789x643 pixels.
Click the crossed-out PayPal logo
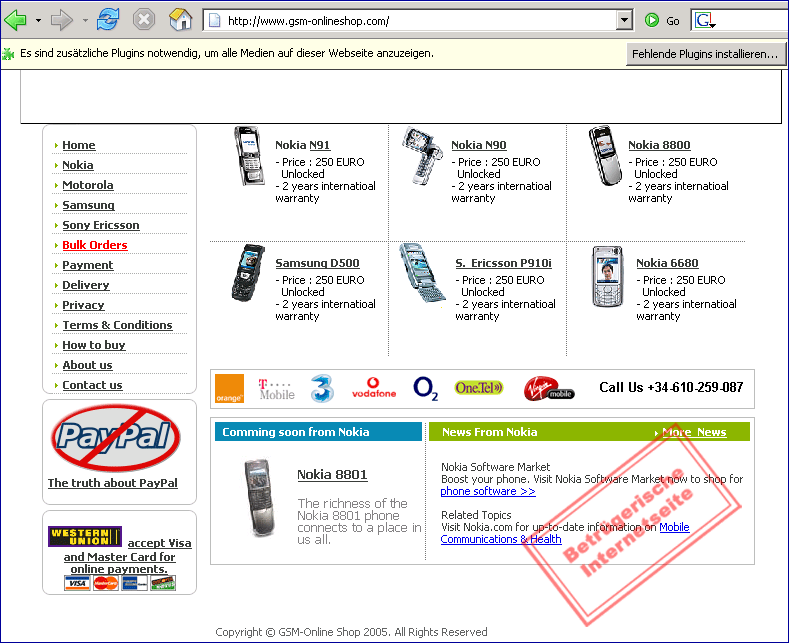[116, 438]
